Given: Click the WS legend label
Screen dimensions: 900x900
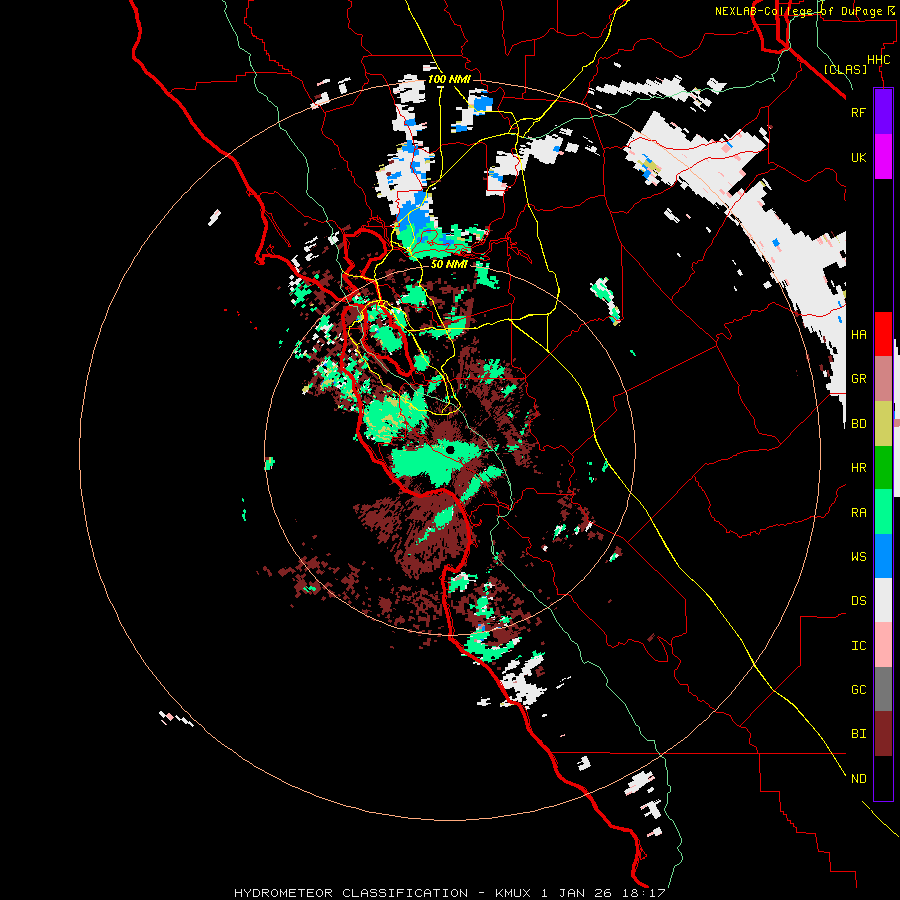Looking at the screenshot, I should pos(858,557).
